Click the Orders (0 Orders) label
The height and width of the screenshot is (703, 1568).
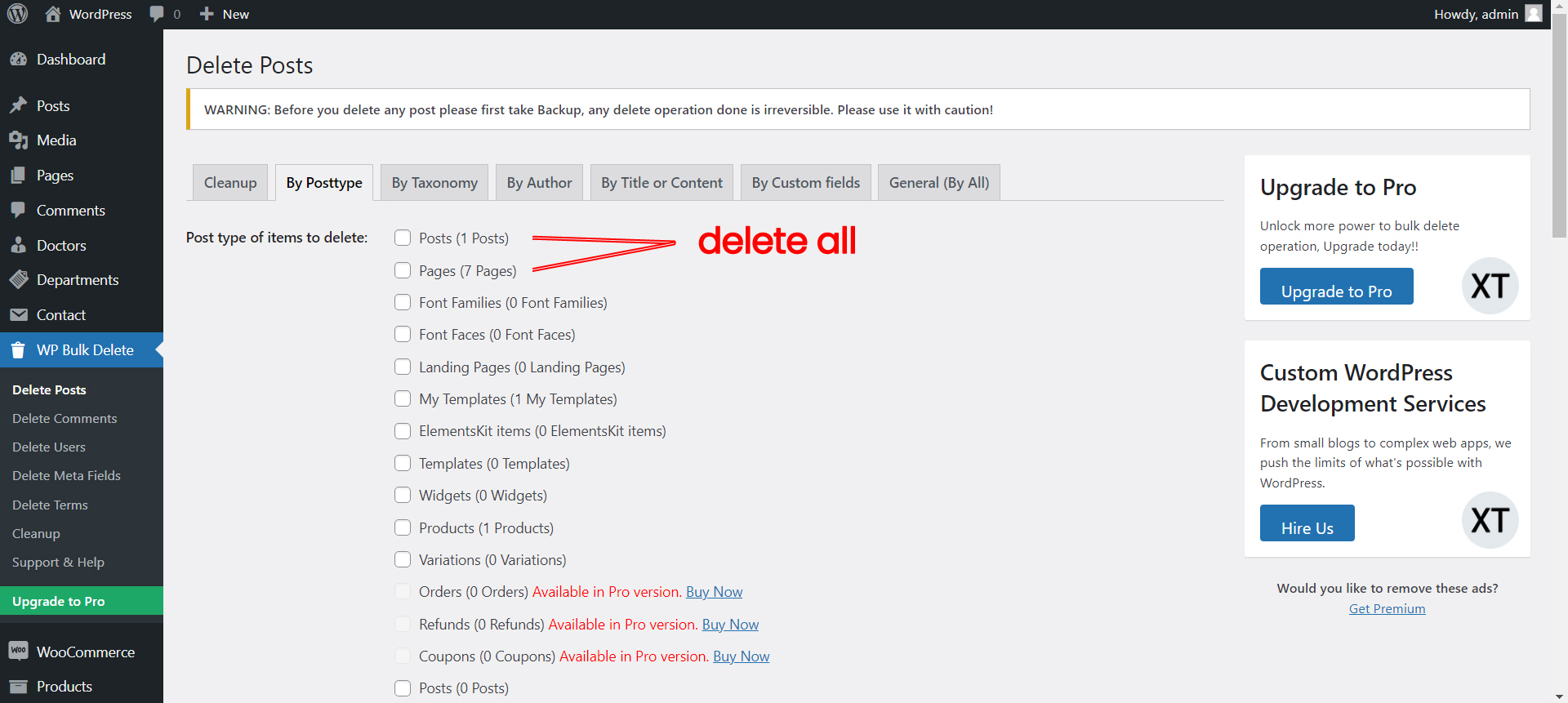click(x=474, y=592)
